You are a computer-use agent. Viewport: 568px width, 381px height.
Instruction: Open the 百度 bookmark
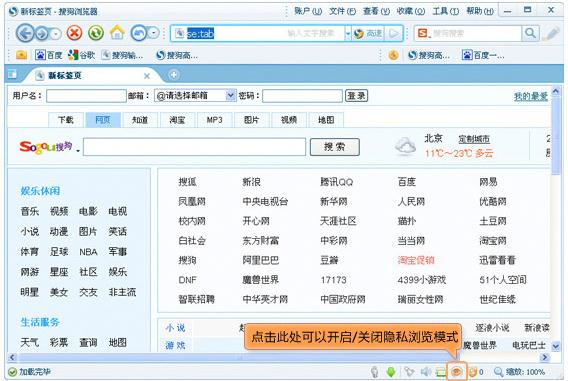[49, 55]
